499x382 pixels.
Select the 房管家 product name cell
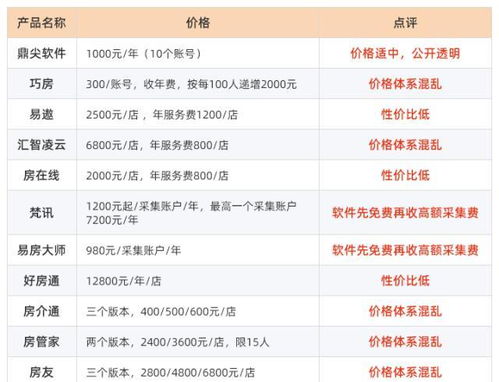pos(42,342)
